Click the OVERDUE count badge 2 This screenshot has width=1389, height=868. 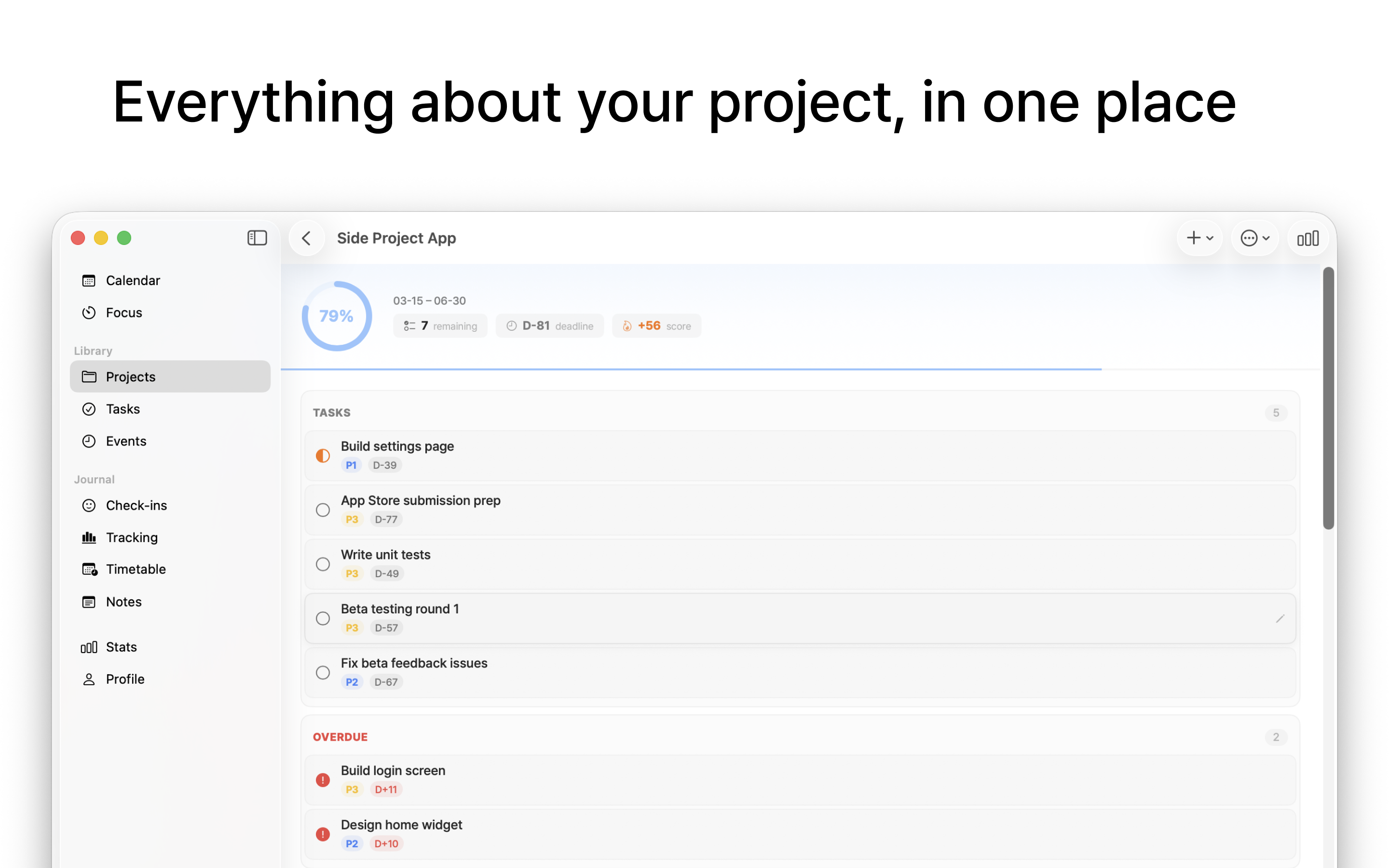pos(1275,737)
